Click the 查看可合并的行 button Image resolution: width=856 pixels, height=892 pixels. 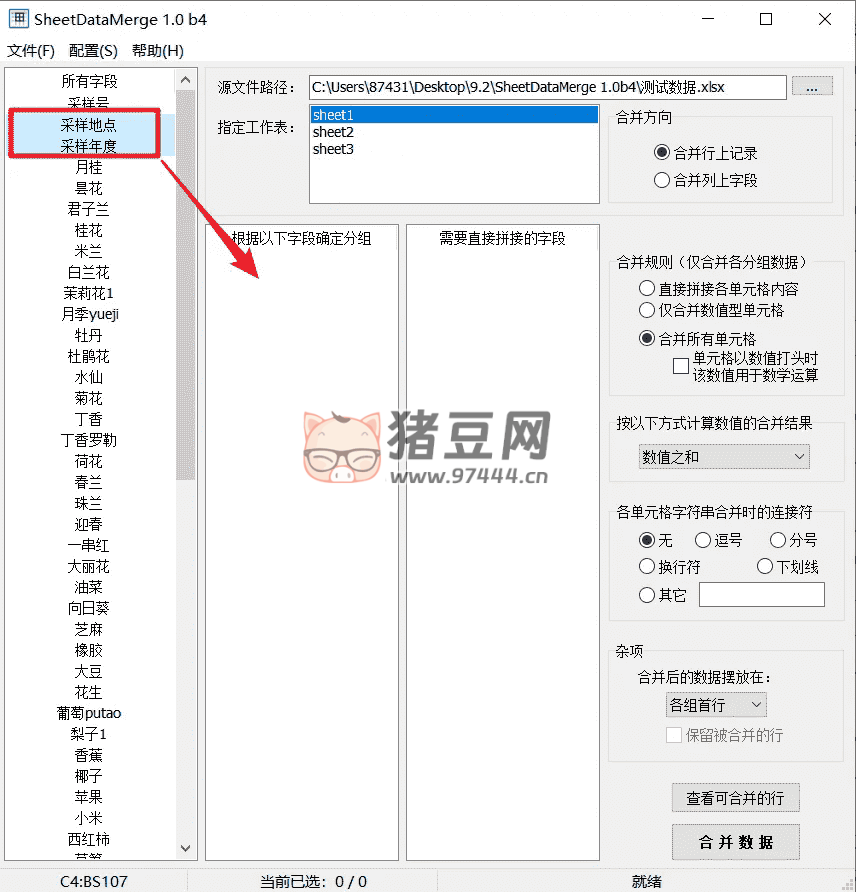[x=735, y=798]
